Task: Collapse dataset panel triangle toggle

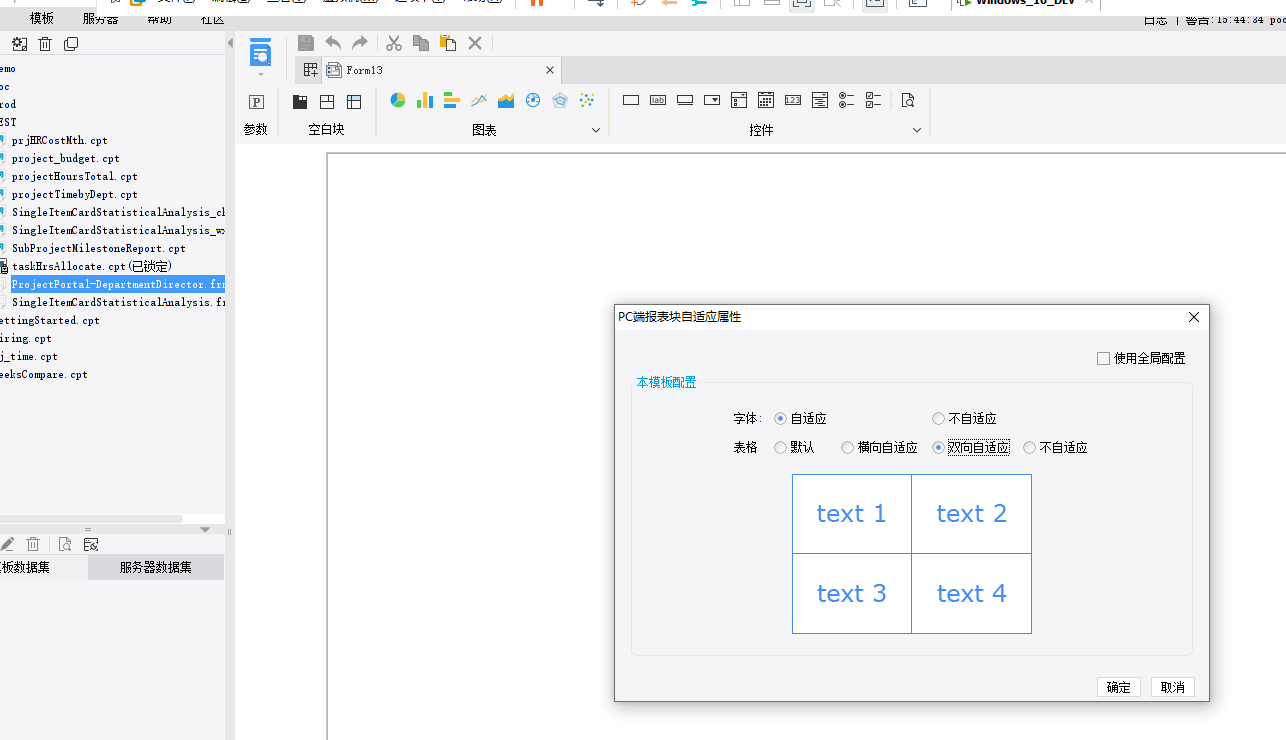Action: coord(205,529)
